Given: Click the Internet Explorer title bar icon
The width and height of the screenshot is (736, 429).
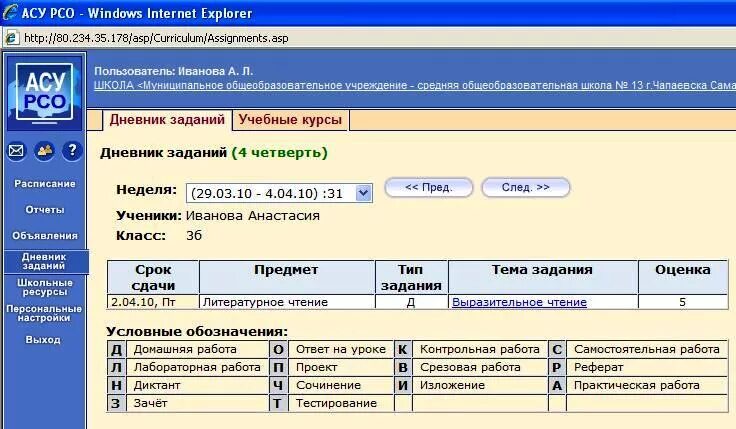Looking at the screenshot, I should pos(10,13).
